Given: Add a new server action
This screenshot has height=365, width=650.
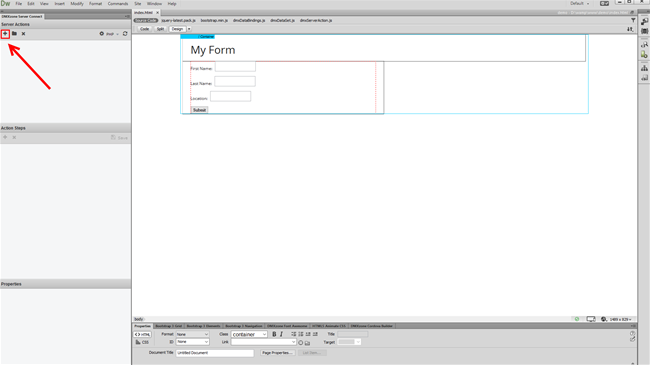Looking at the screenshot, I should click(x=5, y=34).
